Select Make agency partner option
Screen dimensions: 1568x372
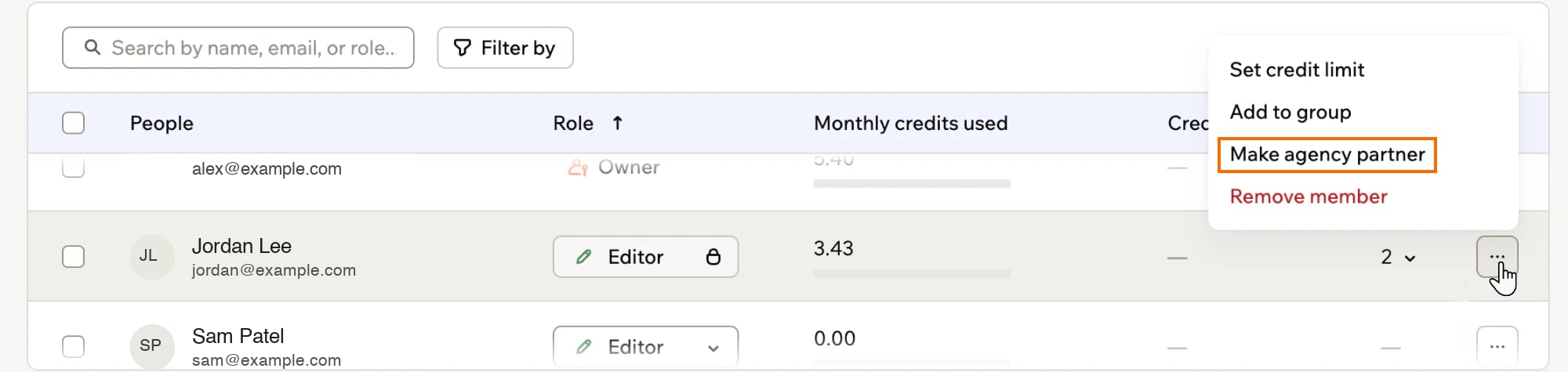click(x=1327, y=154)
